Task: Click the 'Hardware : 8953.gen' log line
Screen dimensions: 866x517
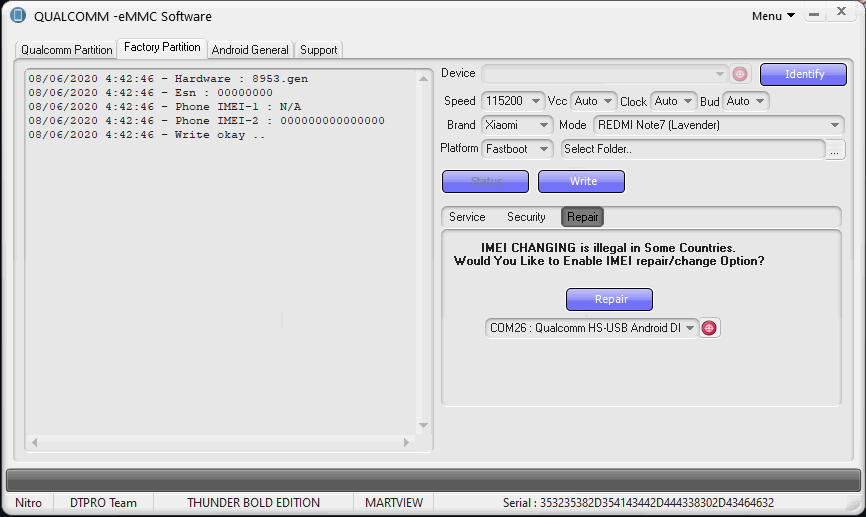Action: pyautogui.click(x=168, y=79)
